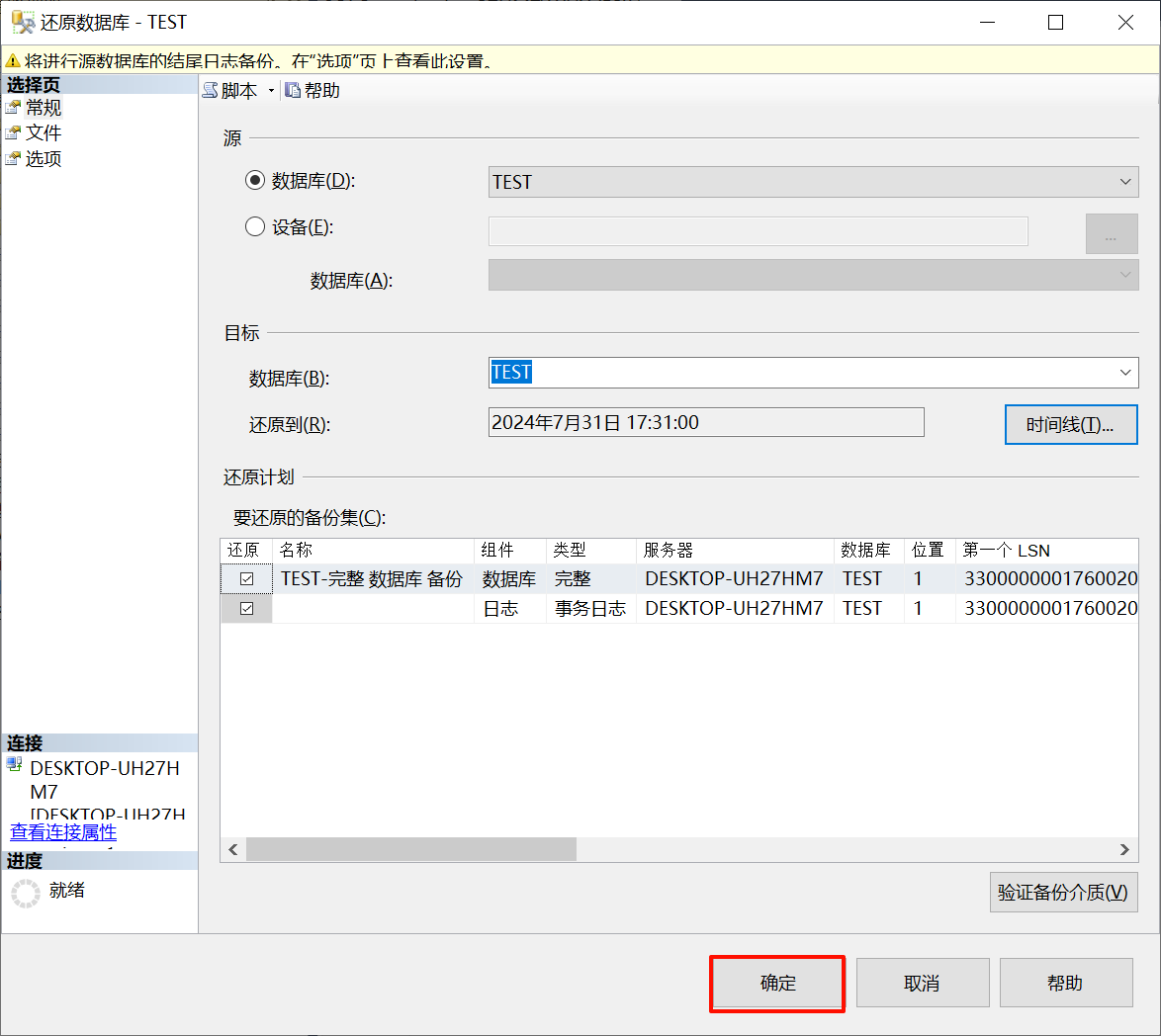Click the yellow warning icon in banner
The image size is (1161, 1036).
click(13, 61)
